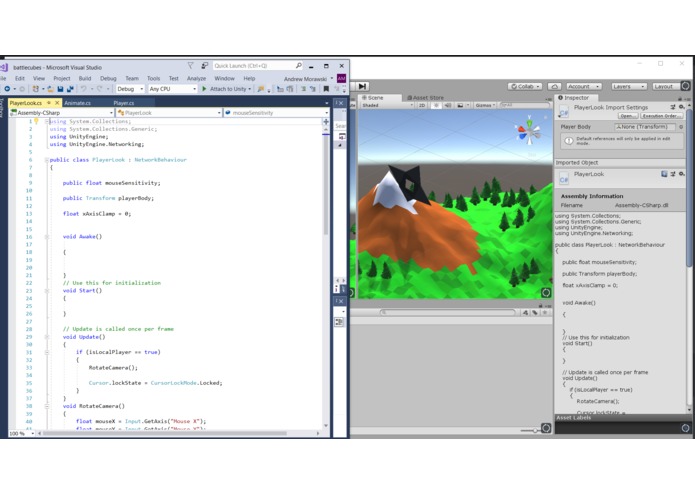Image resolution: width=695 pixels, height=494 pixels.
Task: Click the Scene view search field
Action: click(x=525, y=105)
